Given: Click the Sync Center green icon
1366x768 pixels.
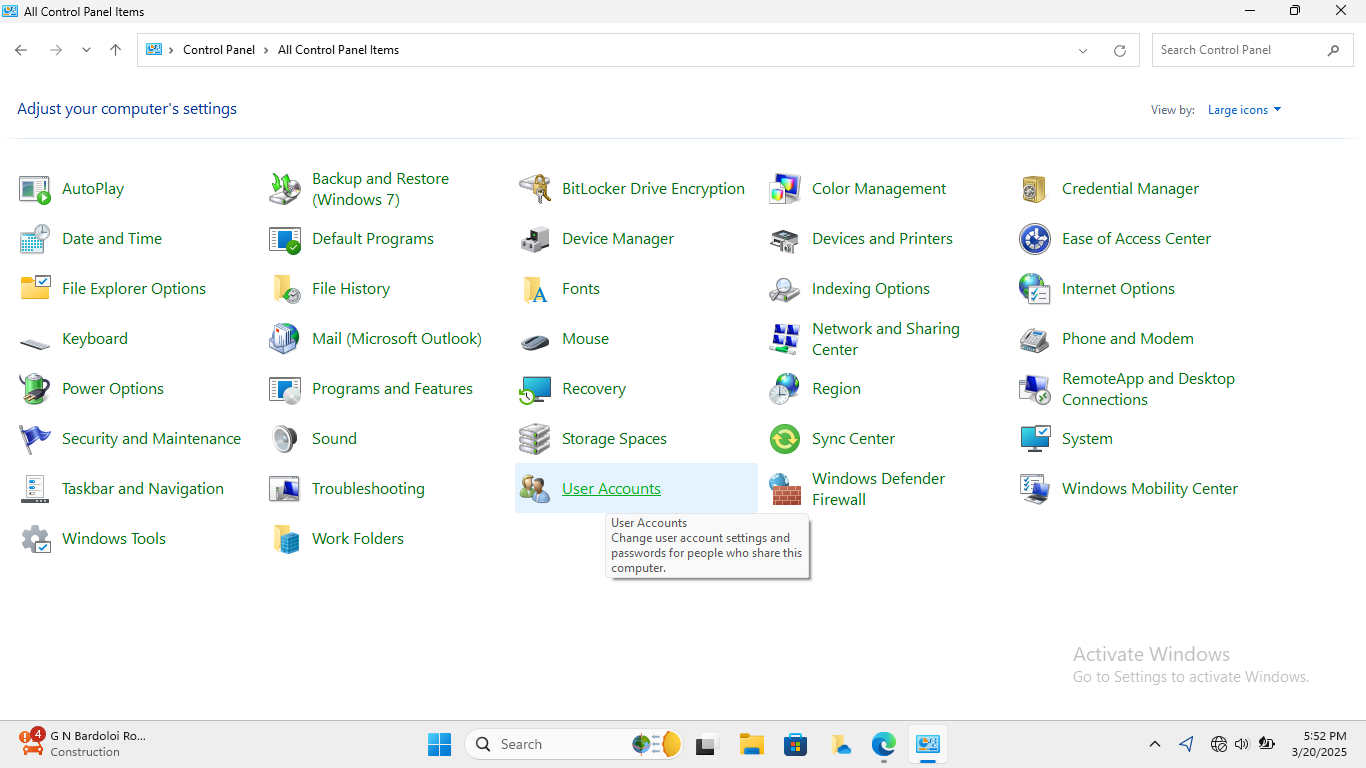Looking at the screenshot, I should tap(785, 439).
